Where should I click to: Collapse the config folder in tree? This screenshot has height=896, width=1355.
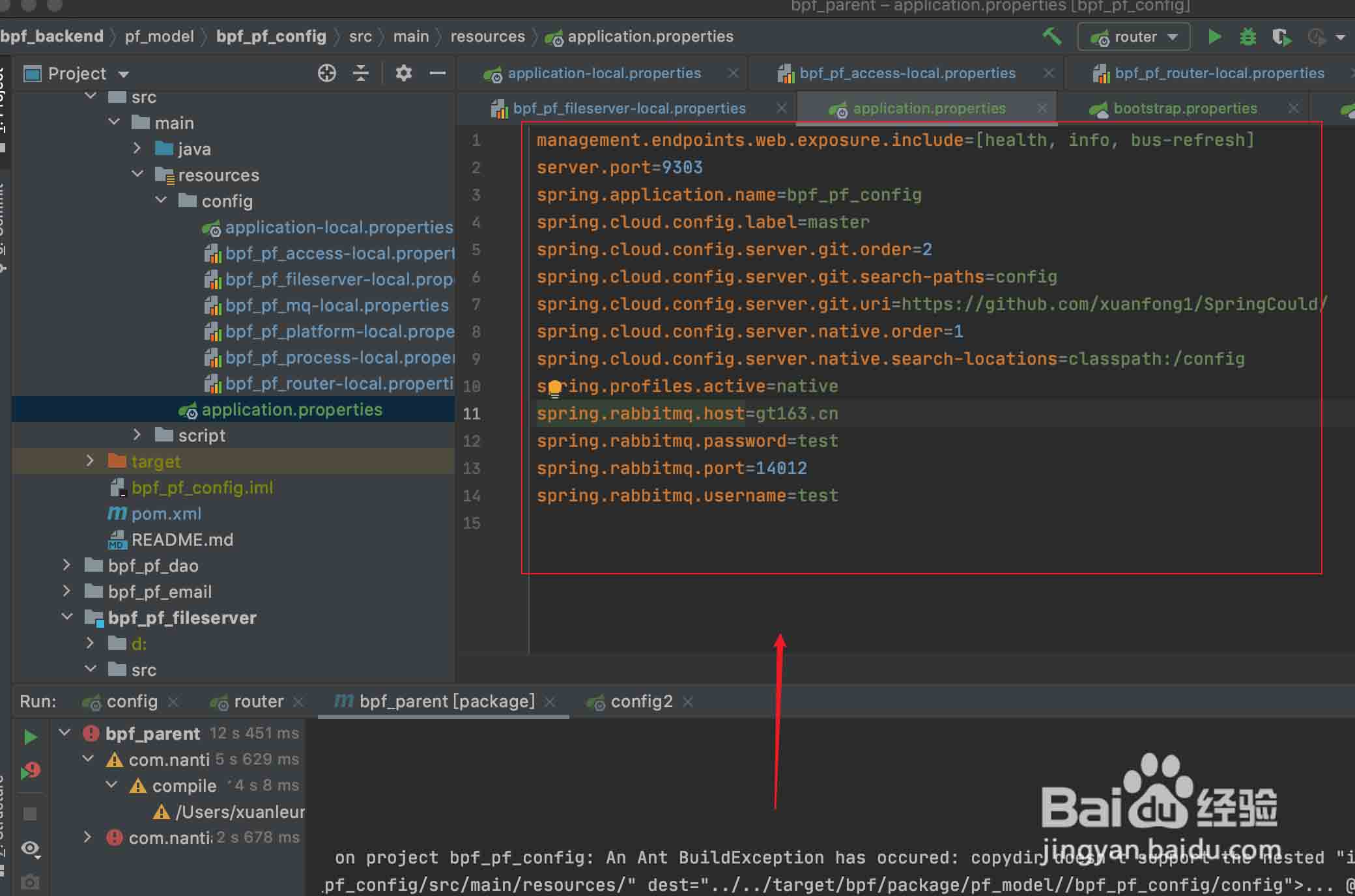click(x=162, y=201)
